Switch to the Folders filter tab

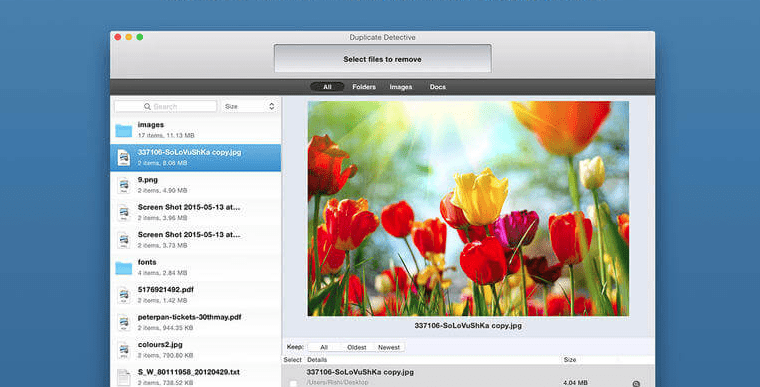pyautogui.click(x=364, y=87)
